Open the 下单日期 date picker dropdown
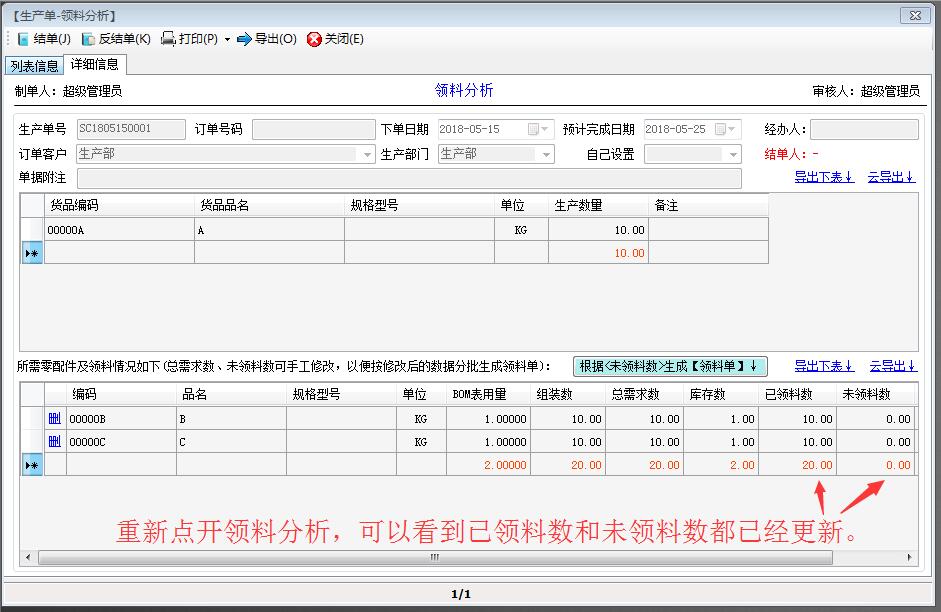 click(x=545, y=128)
